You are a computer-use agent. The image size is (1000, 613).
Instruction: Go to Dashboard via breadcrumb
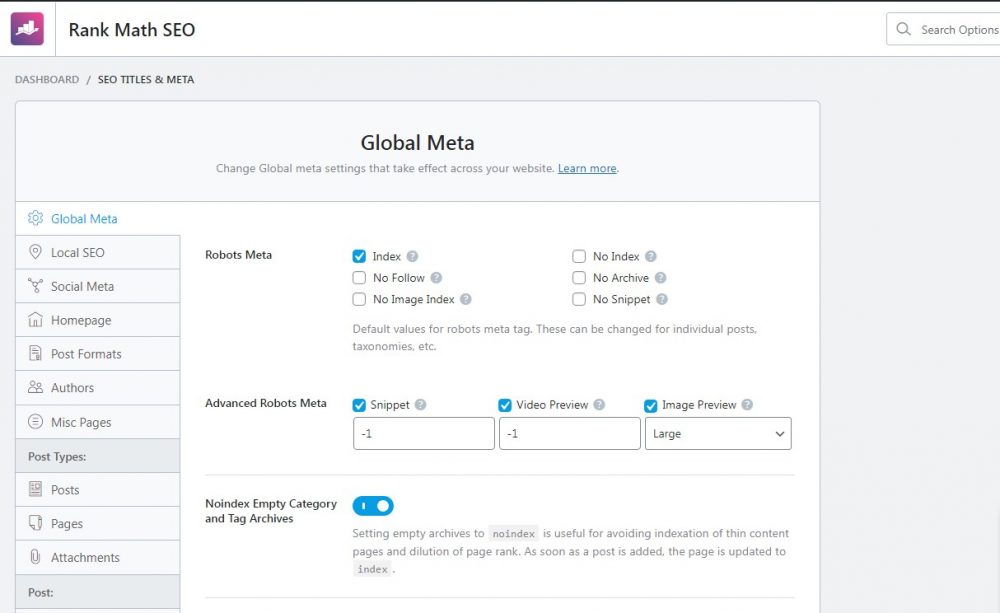coord(47,80)
